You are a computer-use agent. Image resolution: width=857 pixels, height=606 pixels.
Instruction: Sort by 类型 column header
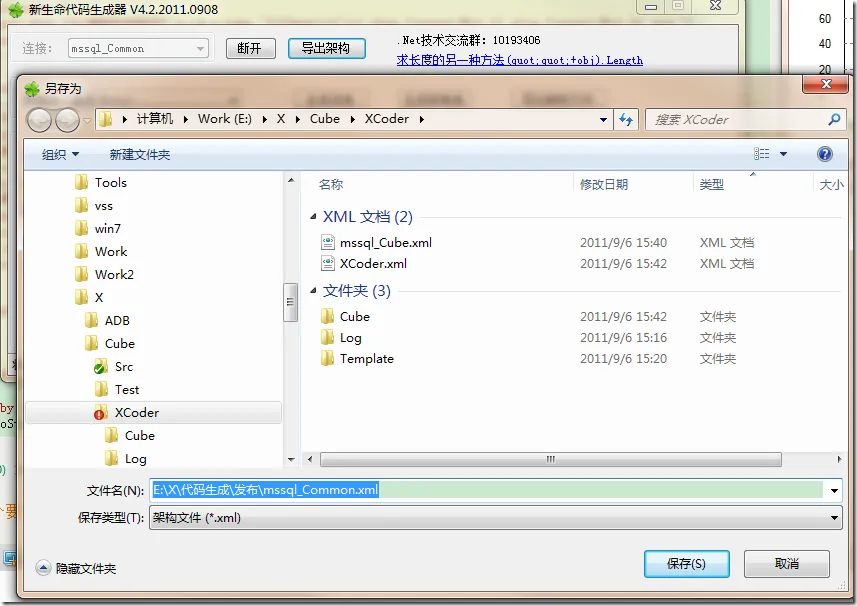(x=712, y=185)
